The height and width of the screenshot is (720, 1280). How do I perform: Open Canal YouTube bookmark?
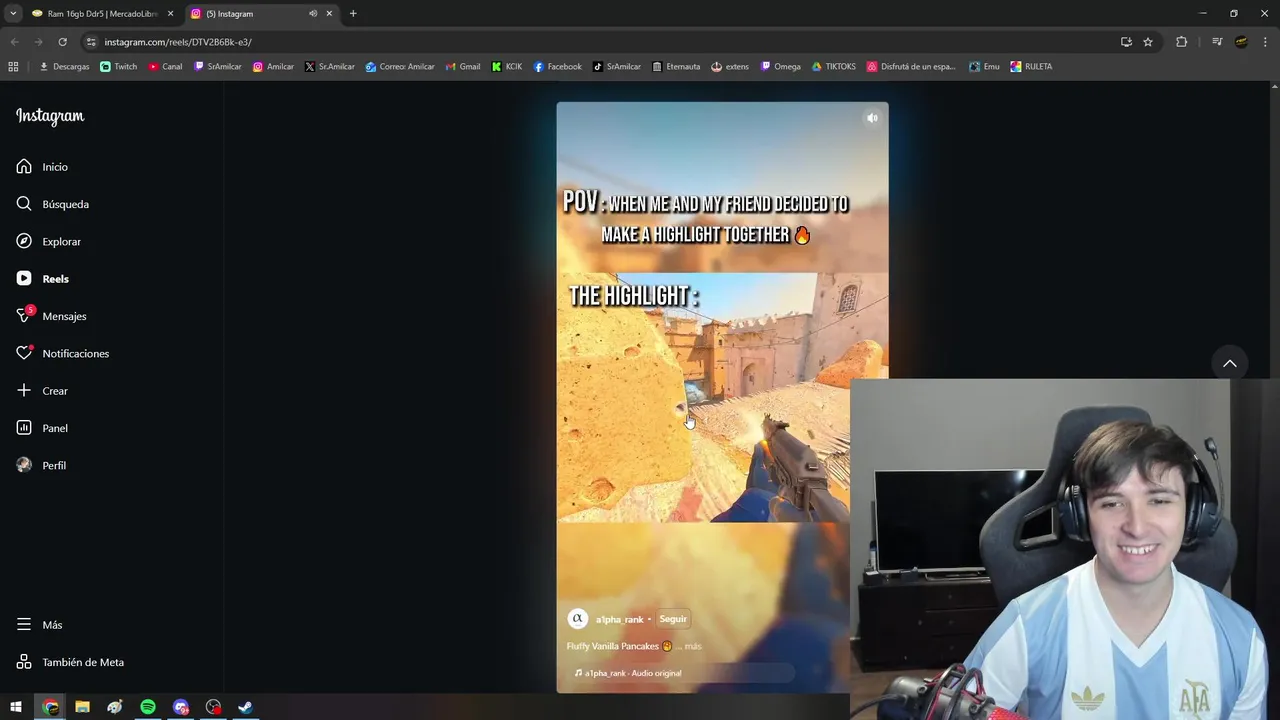tap(165, 67)
